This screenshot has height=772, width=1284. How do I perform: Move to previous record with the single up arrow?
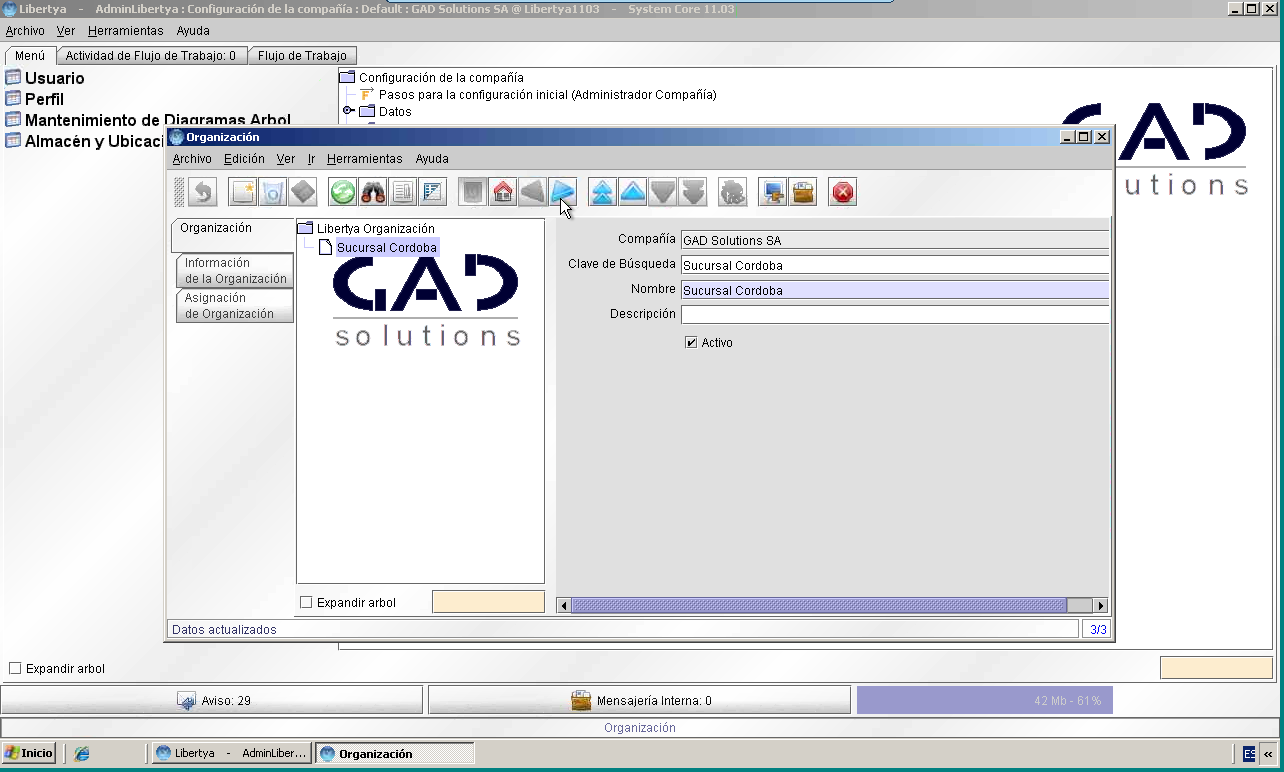pos(633,192)
